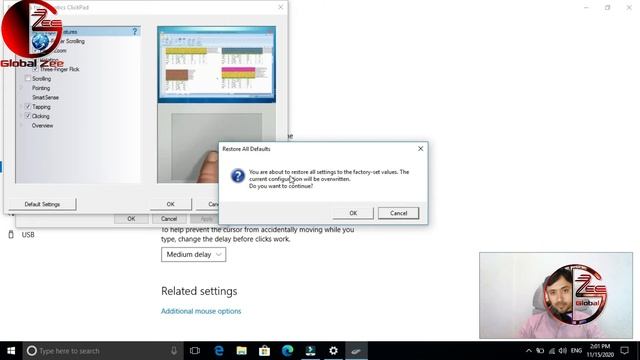640x360 pixels.
Task: Launch legacy Edge from taskbar
Action: (x=219, y=351)
